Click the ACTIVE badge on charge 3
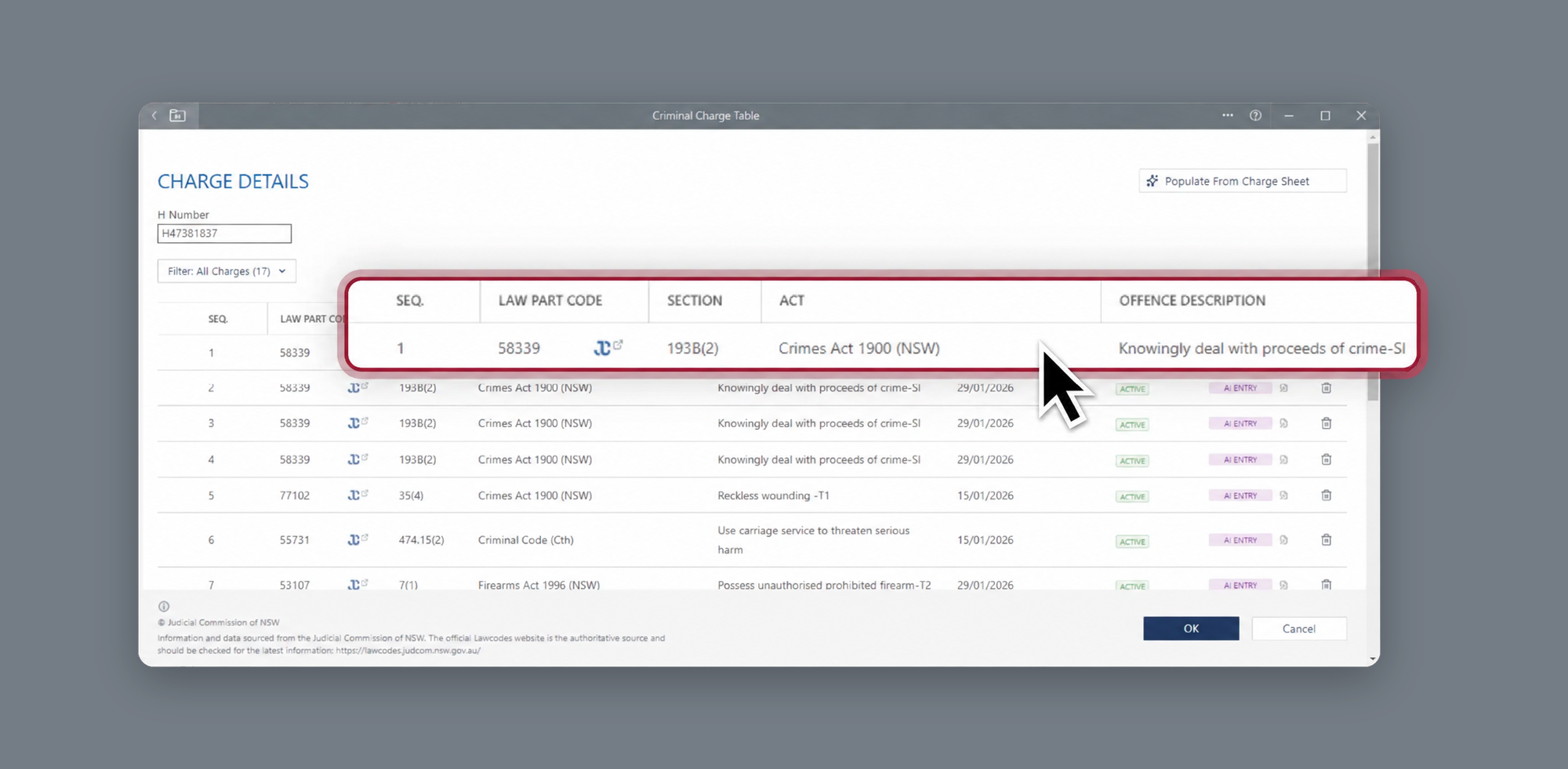Image resolution: width=1568 pixels, height=769 pixels. coord(1132,425)
